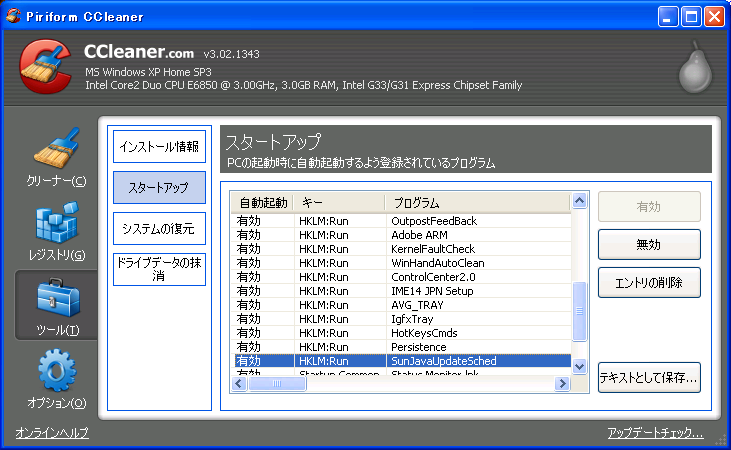Viewport: 731px width, 450px height.
Task: Select the Adobe ARM startup entry
Action: click(x=401, y=235)
